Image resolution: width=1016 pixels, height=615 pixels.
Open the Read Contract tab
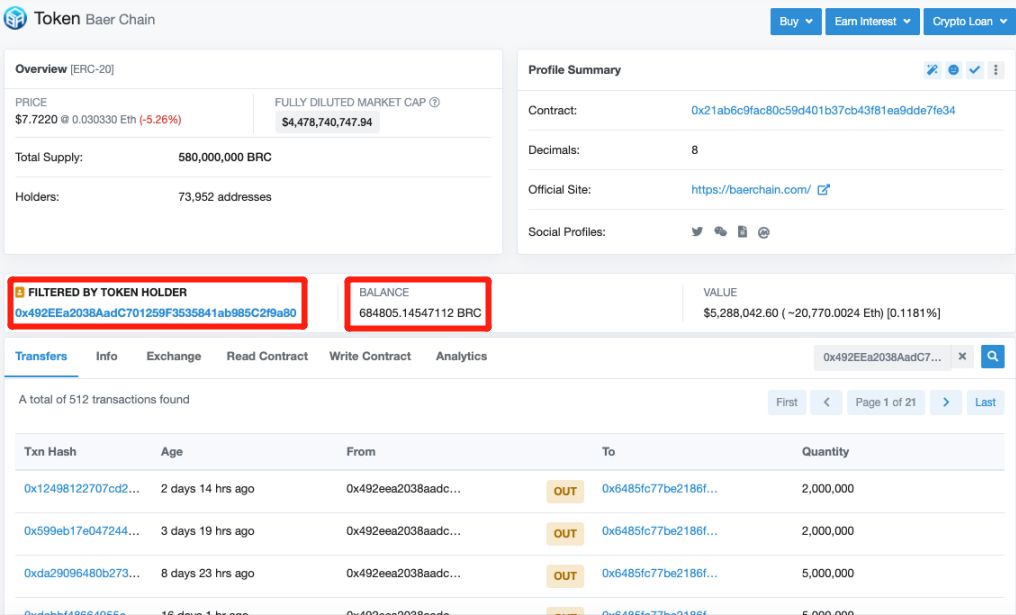(267, 356)
